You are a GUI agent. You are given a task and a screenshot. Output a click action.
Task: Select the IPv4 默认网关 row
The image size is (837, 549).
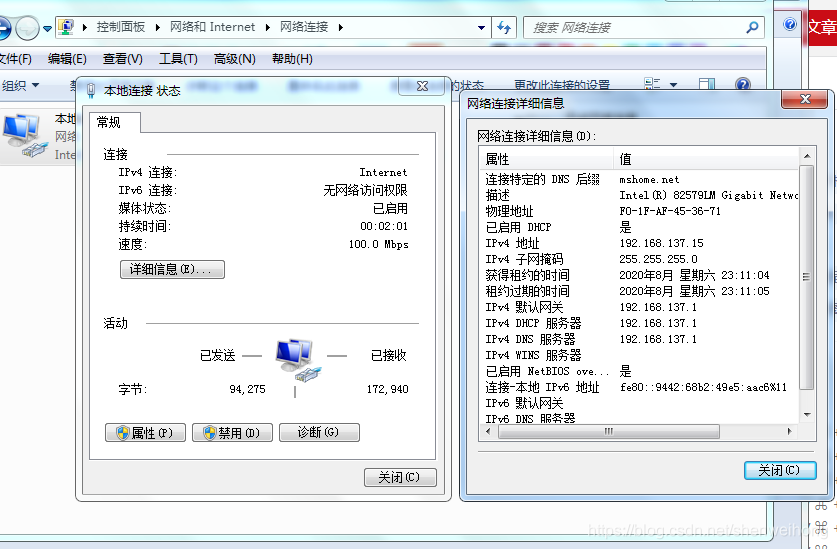tap(639, 307)
